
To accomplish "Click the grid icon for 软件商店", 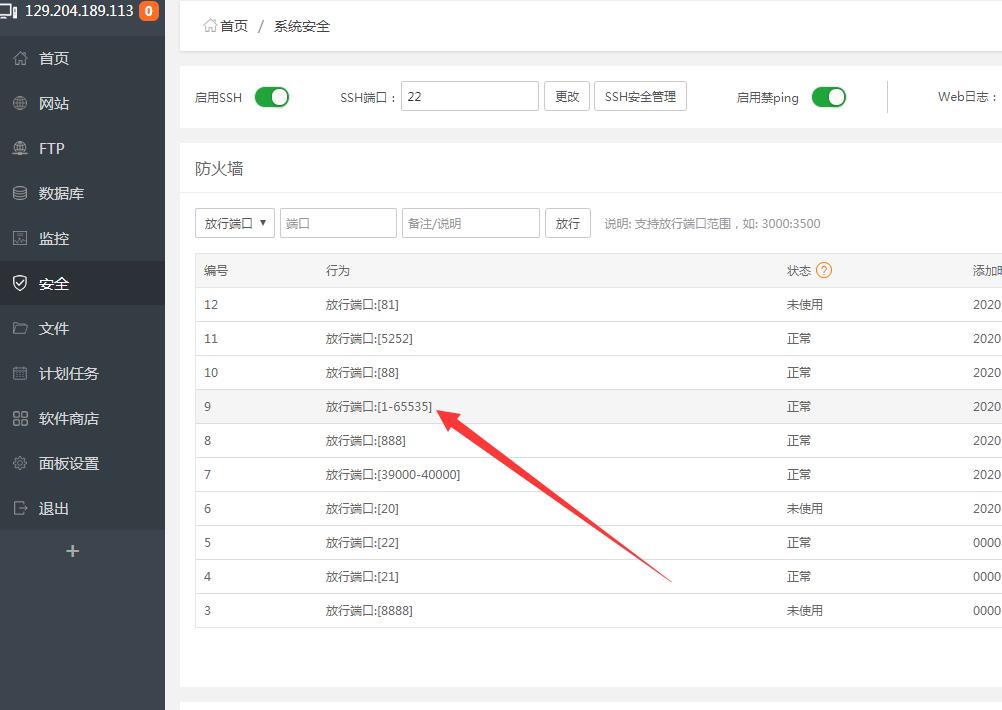I will coord(20,419).
